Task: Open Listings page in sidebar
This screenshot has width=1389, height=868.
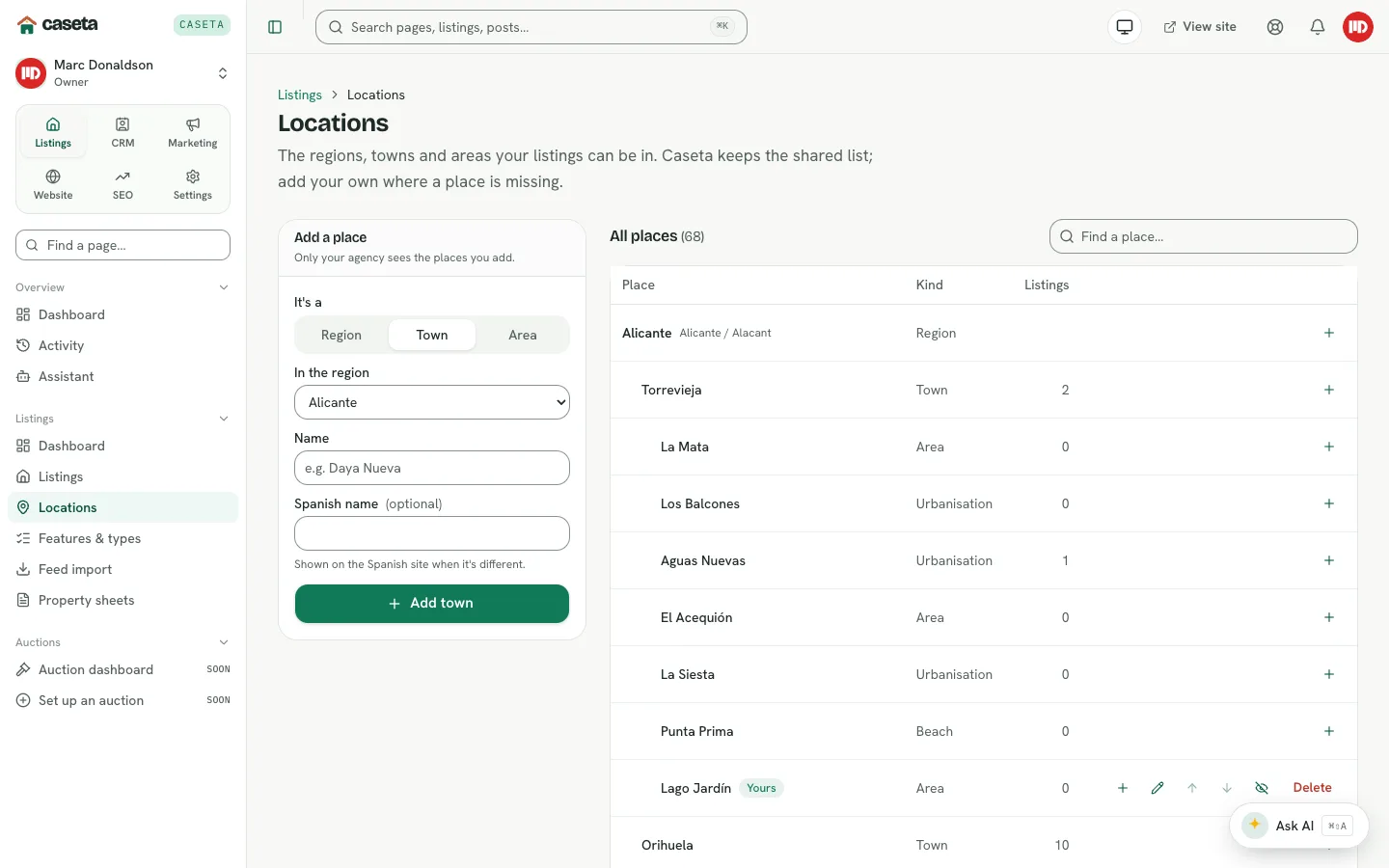Action: click(x=123, y=476)
